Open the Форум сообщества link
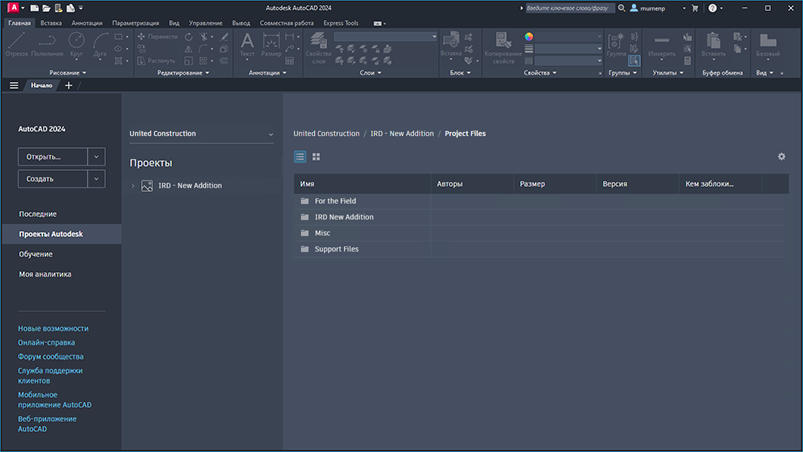 coord(51,357)
